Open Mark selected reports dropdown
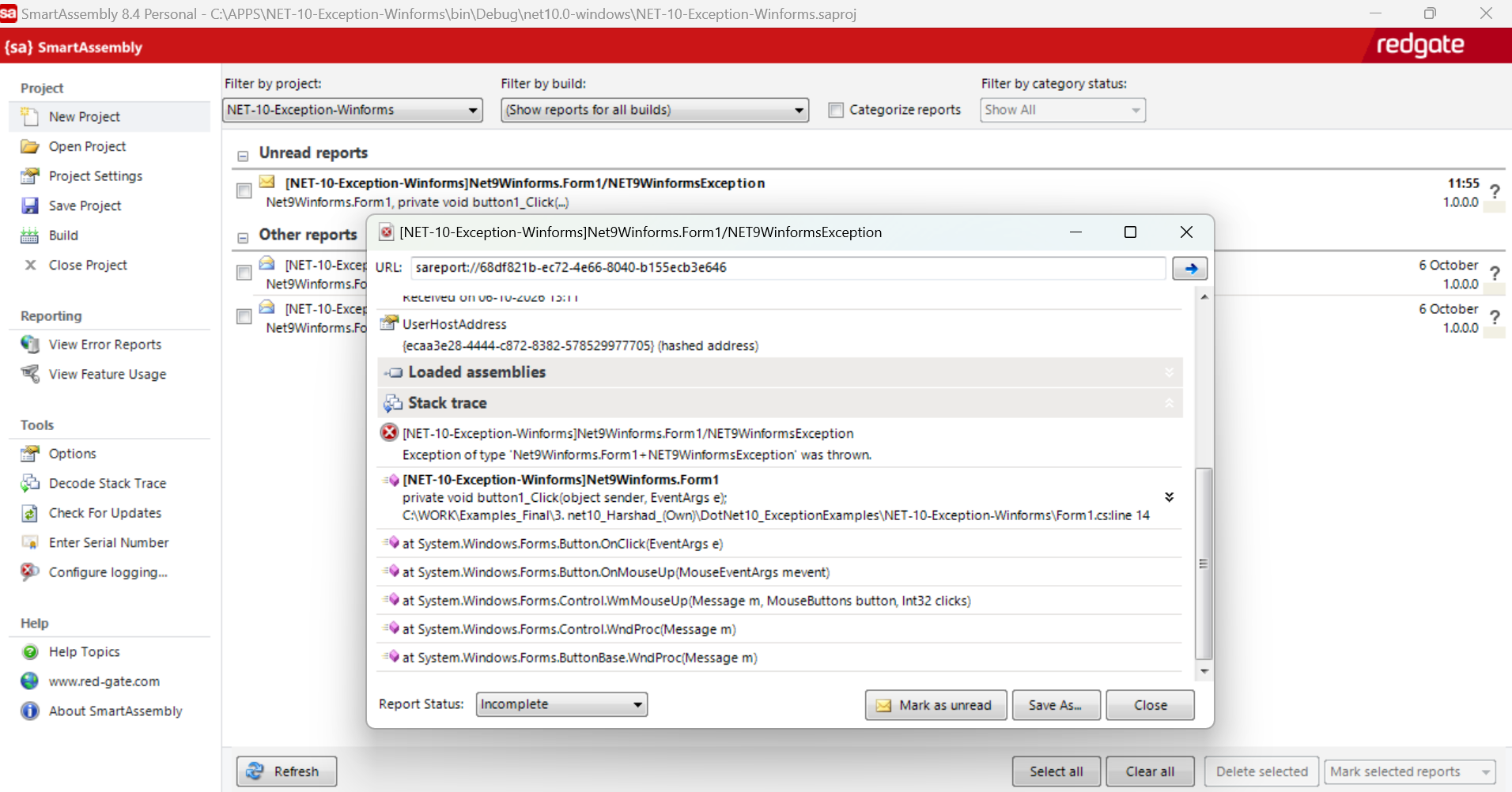1512x792 pixels. 1410,771
